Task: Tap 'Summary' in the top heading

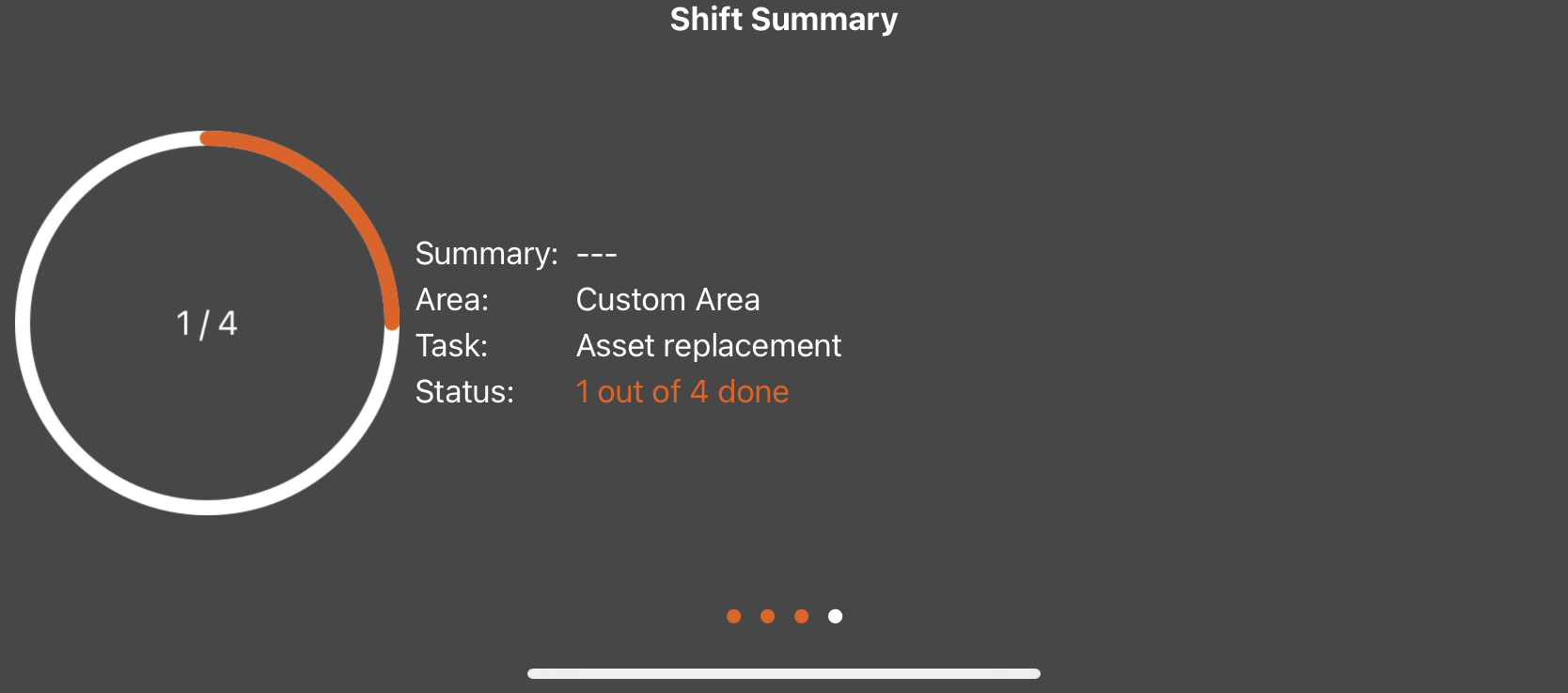Action: (x=824, y=20)
